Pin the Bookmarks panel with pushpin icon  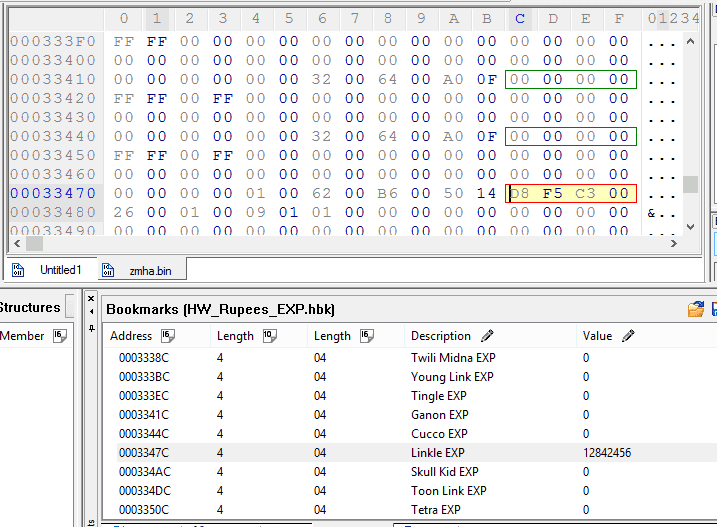tap(91, 328)
